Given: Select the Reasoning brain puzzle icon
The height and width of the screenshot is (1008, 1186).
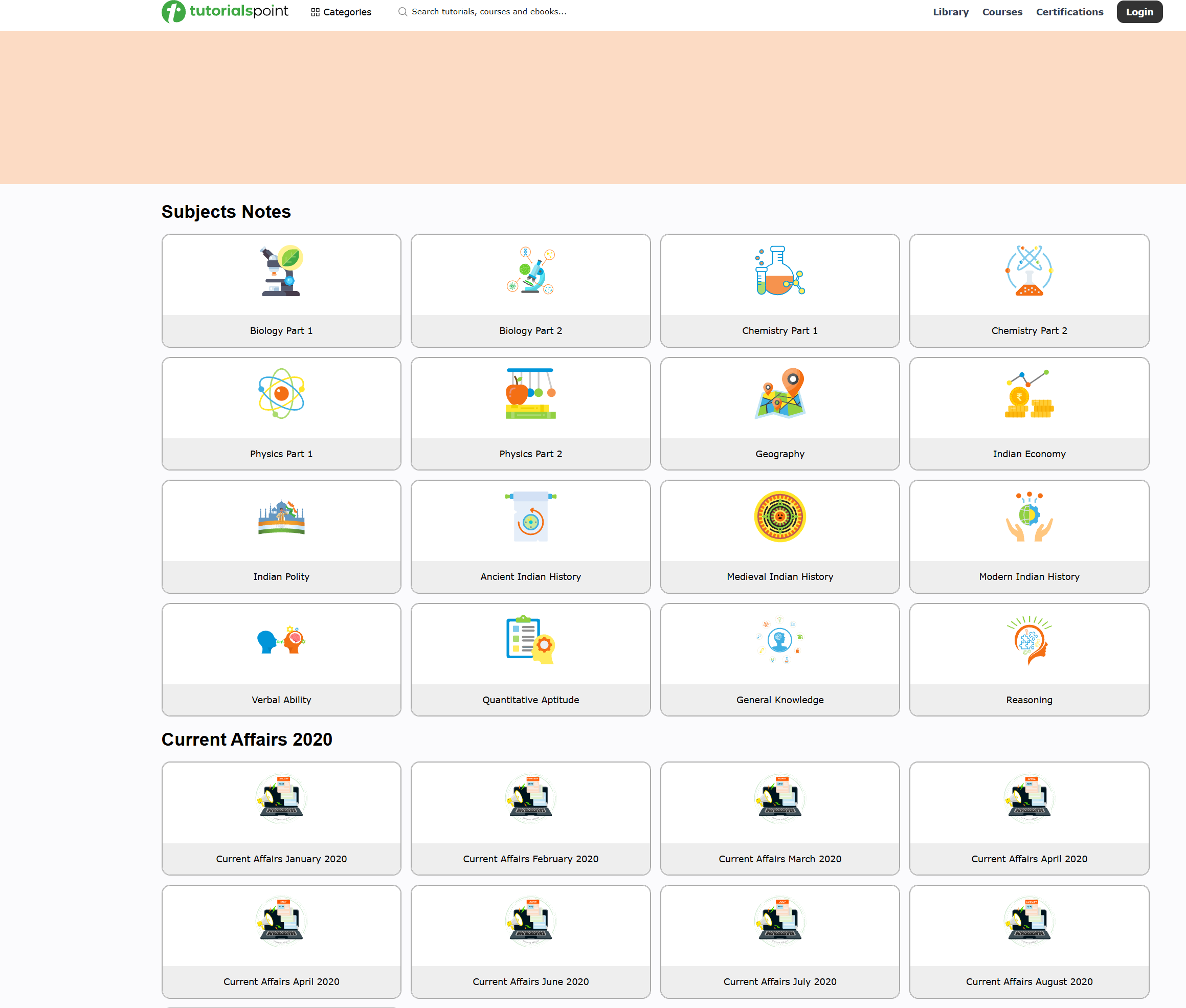Looking at the screenshot, I should click(1028, 640).
